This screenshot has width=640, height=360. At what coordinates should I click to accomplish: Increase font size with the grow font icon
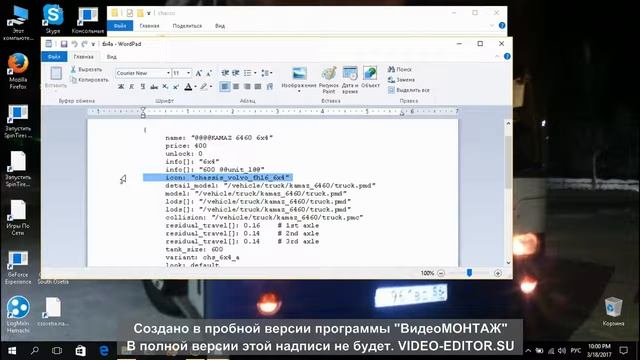tap(198, 73)
